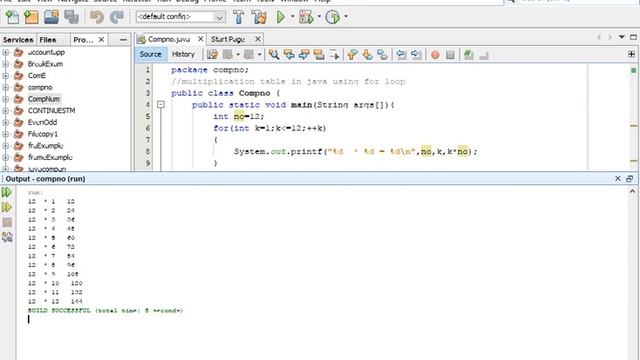Click Stop Macro Recording icon
Image resolution: width=640 pixels, height=360 pixels.
click(450, 55)
